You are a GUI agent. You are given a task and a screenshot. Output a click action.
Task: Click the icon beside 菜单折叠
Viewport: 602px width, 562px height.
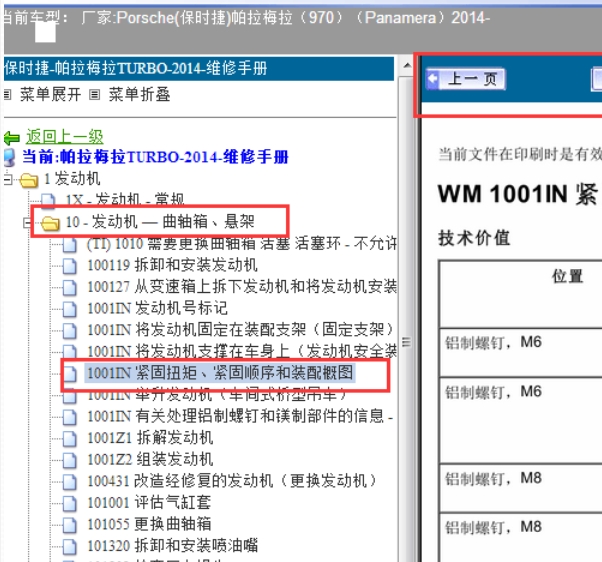click(94, 95)
